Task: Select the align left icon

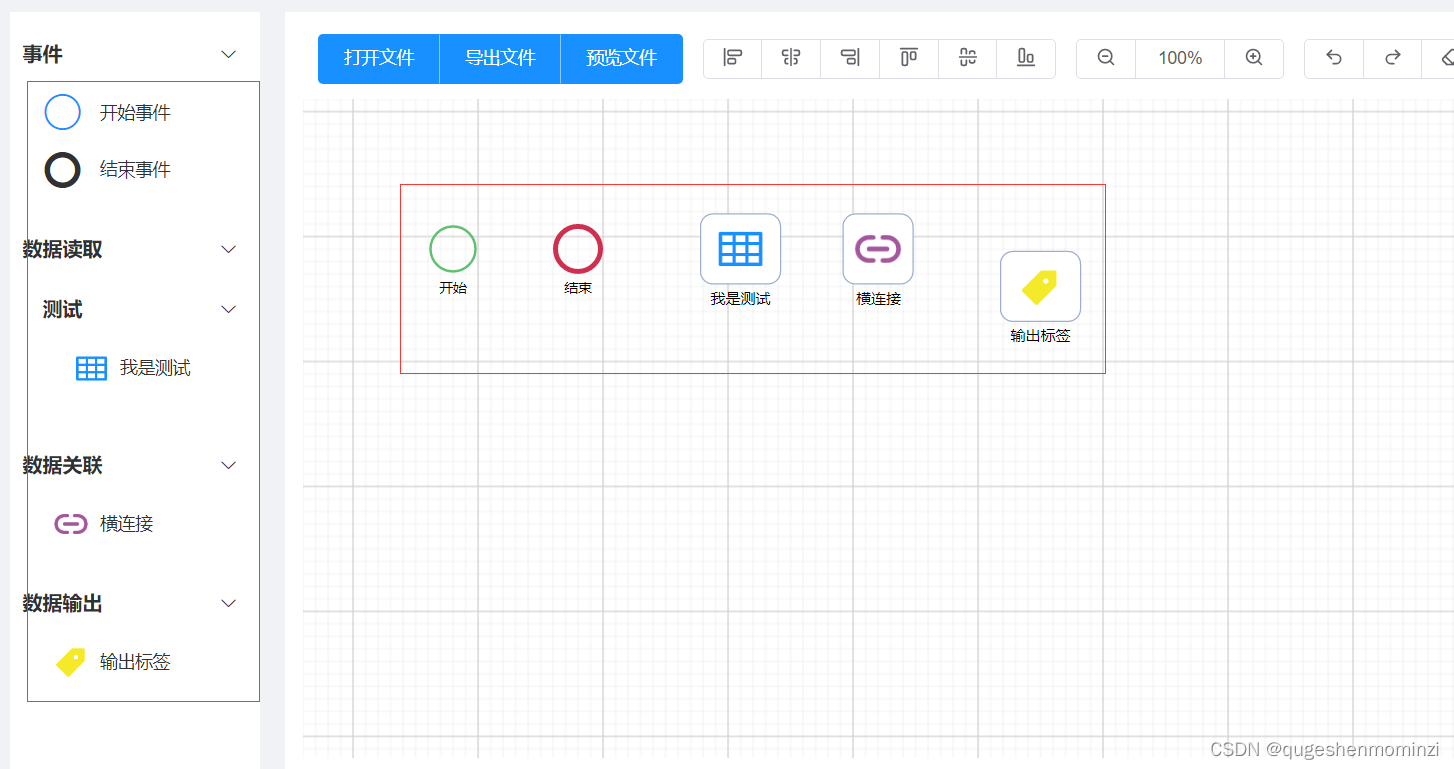Action: click(x=732, y=58)
